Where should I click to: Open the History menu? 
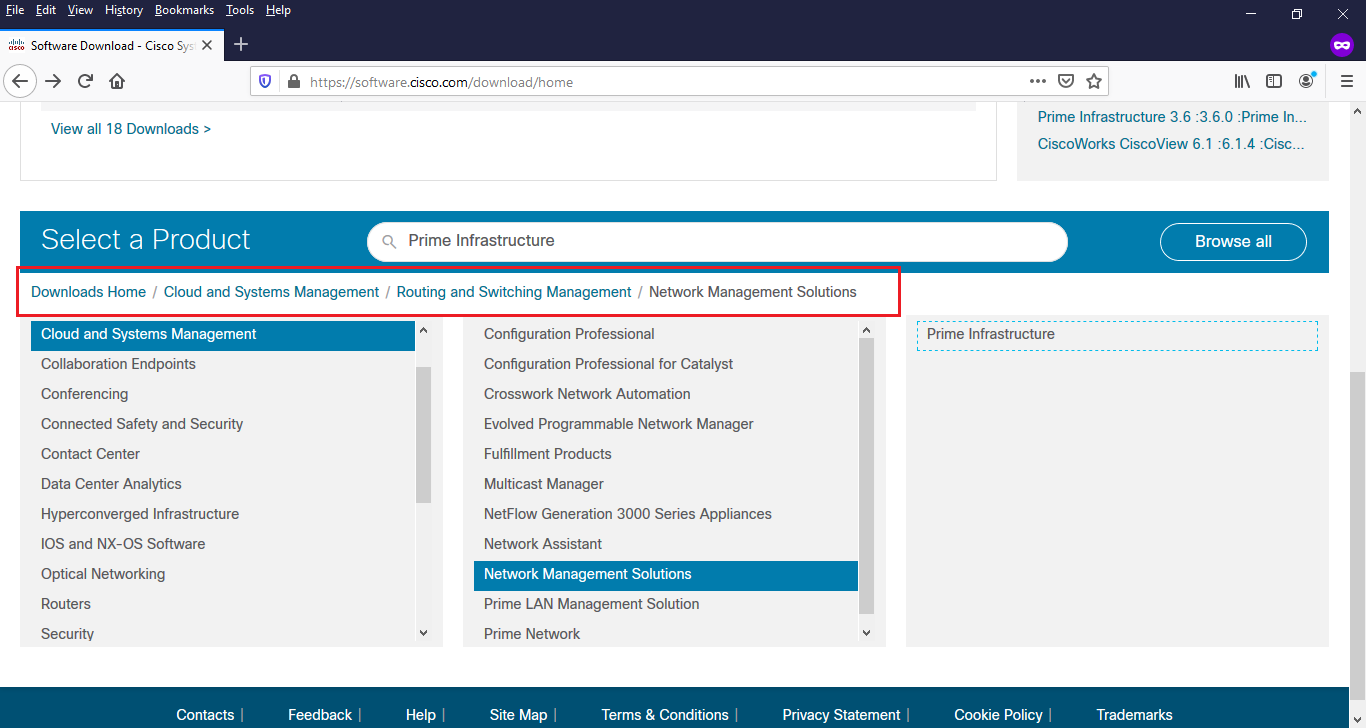coord(124,10)
